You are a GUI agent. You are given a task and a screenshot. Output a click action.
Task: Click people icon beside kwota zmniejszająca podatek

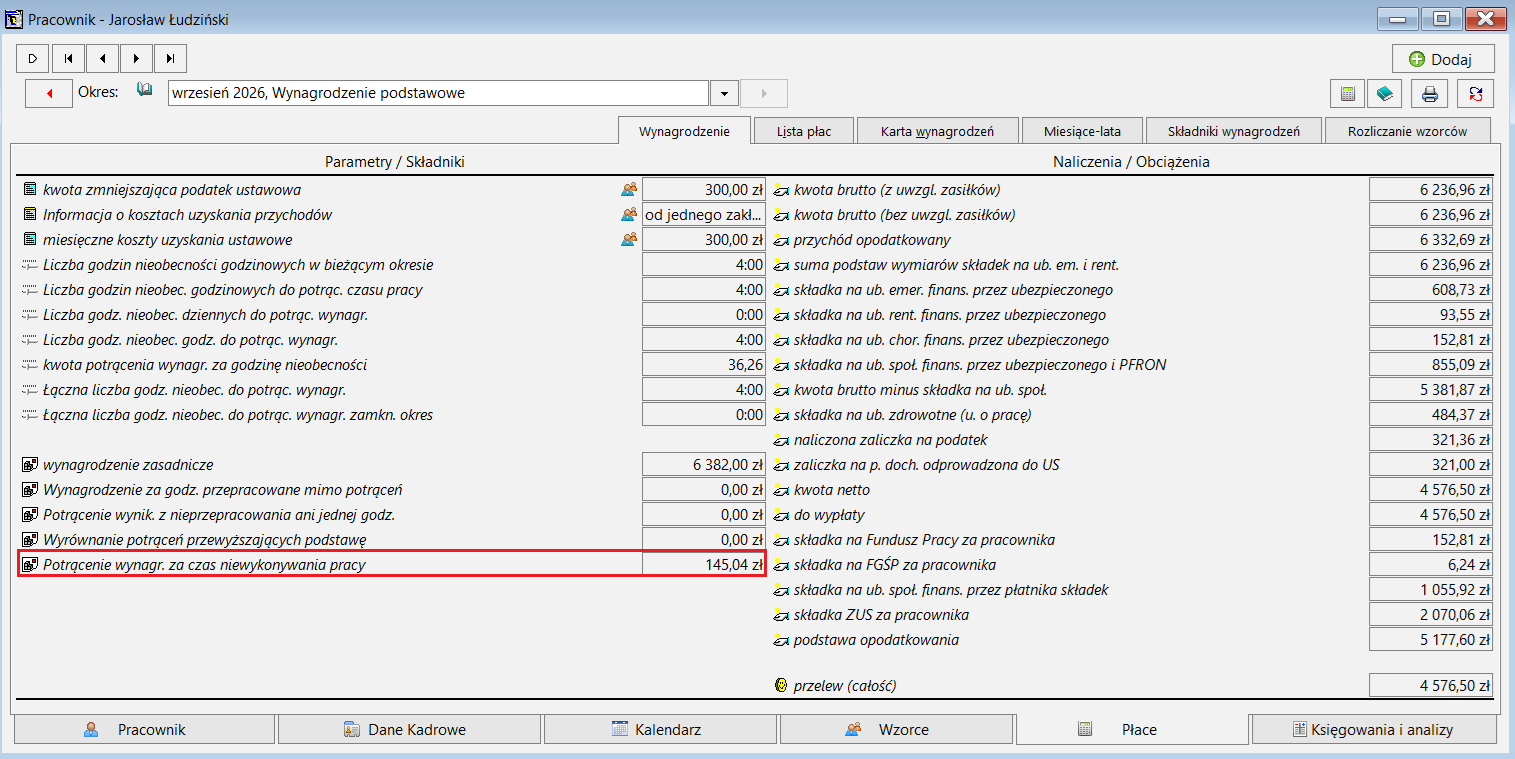(x=629, y=189)
